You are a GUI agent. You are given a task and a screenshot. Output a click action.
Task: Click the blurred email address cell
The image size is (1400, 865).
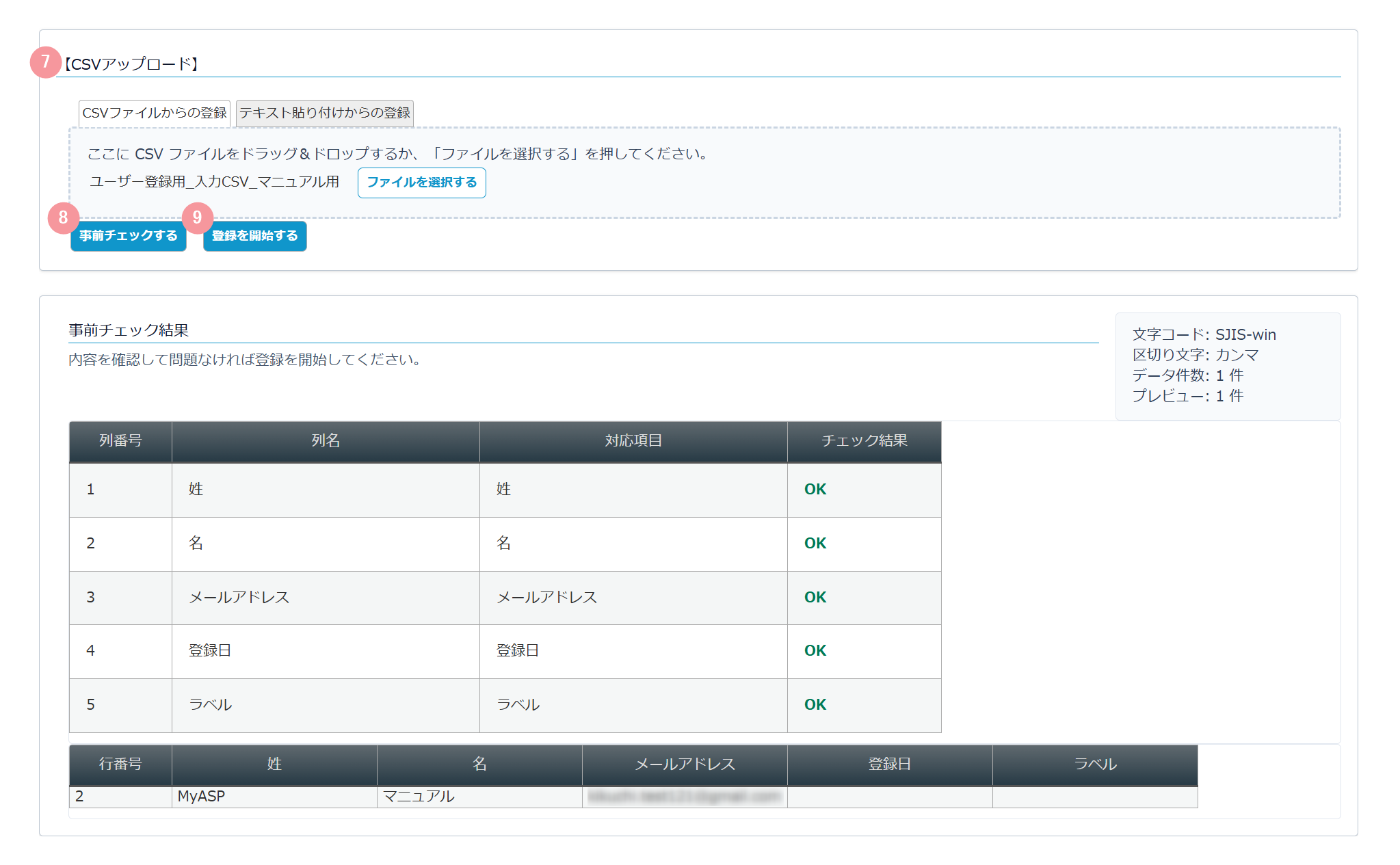pyautogui.click(x=684, y=797)
